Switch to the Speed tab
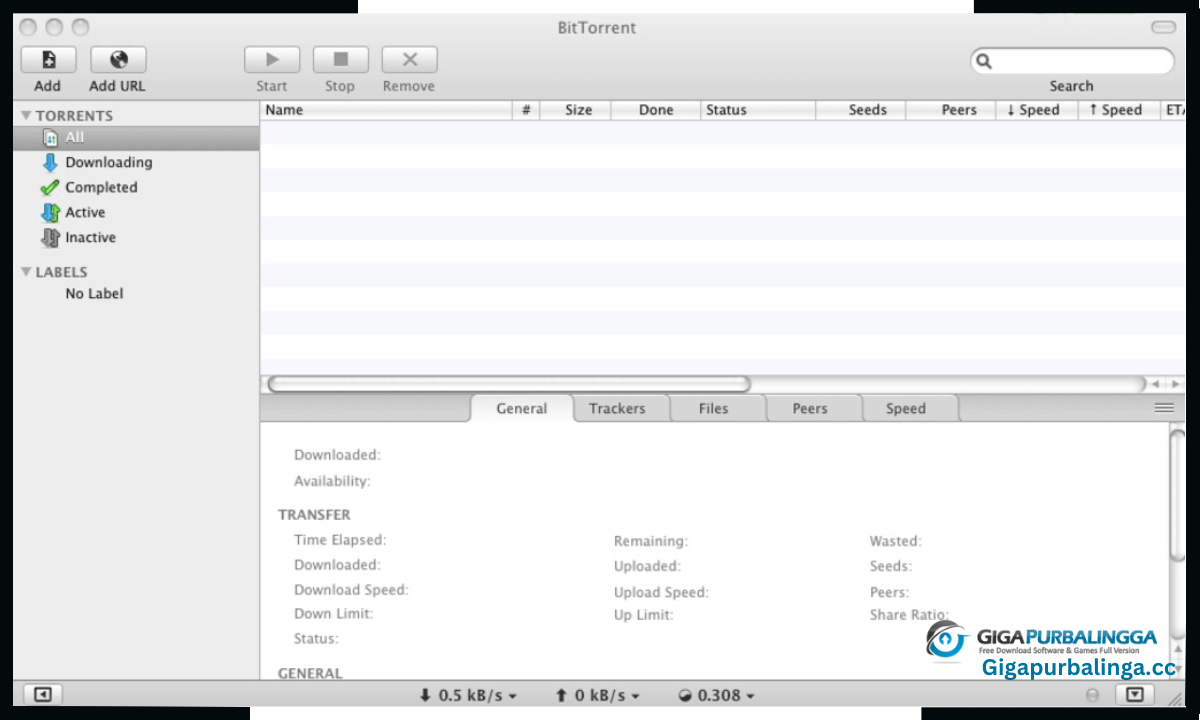The width and height of the screenshot is (1200, 720). tap(906, 408)
